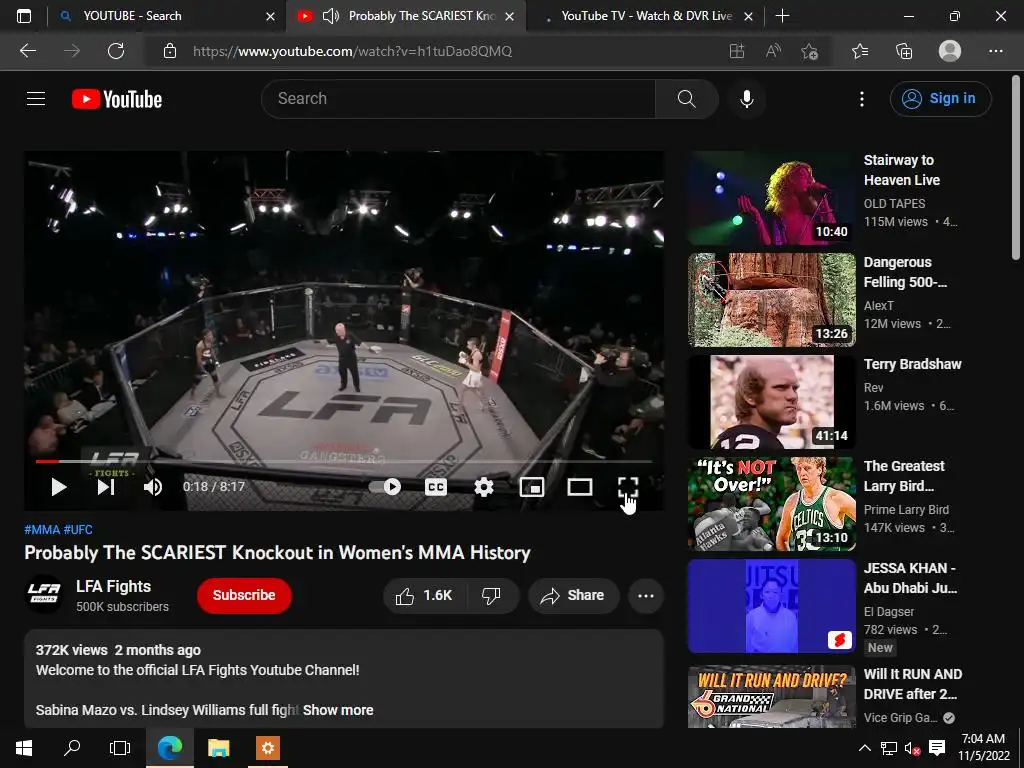Screen dimensions: 1024x768
Task: Open LFA Fights channel name link
Action: [x=114, y=586]
